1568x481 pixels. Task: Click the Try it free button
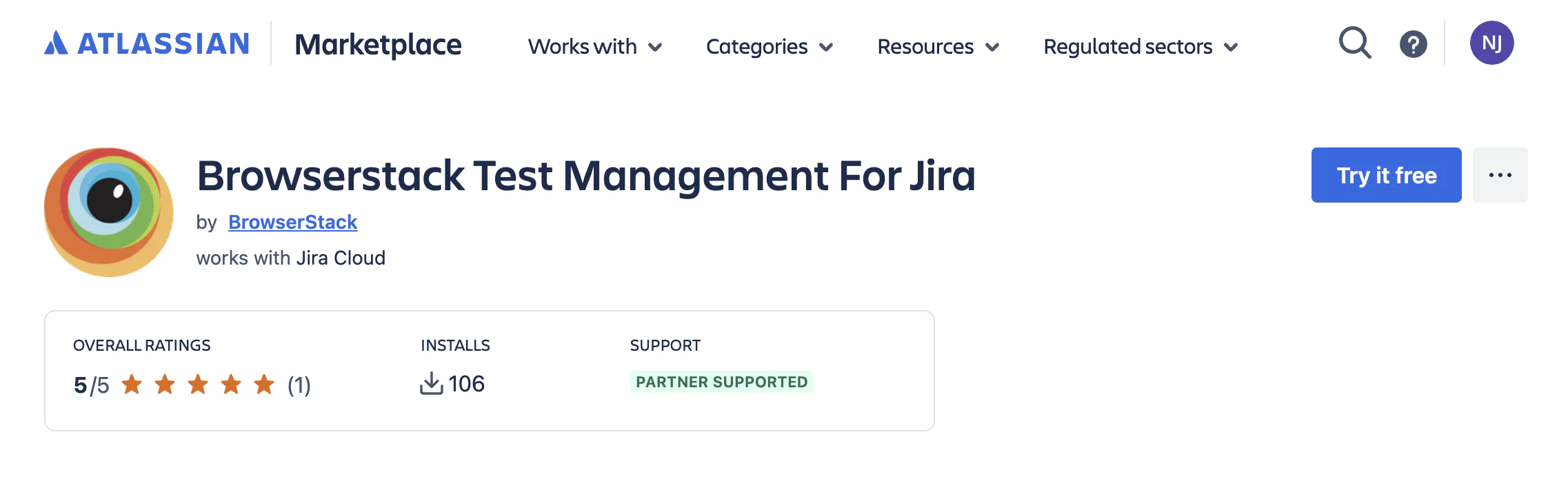coord(1386,175)
